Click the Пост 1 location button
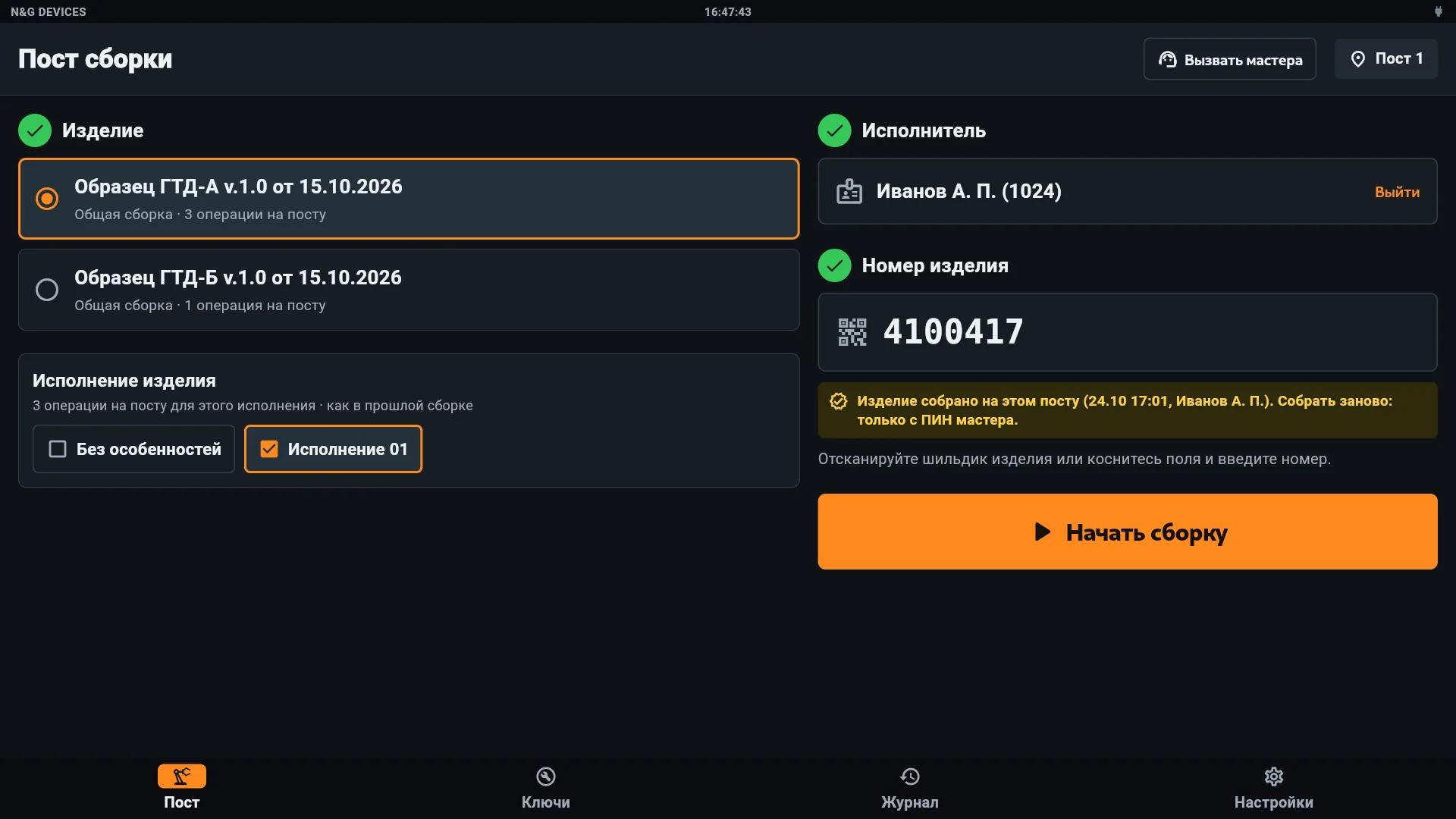Screen dimensions: 1456x819 (x=1386, y=59)
